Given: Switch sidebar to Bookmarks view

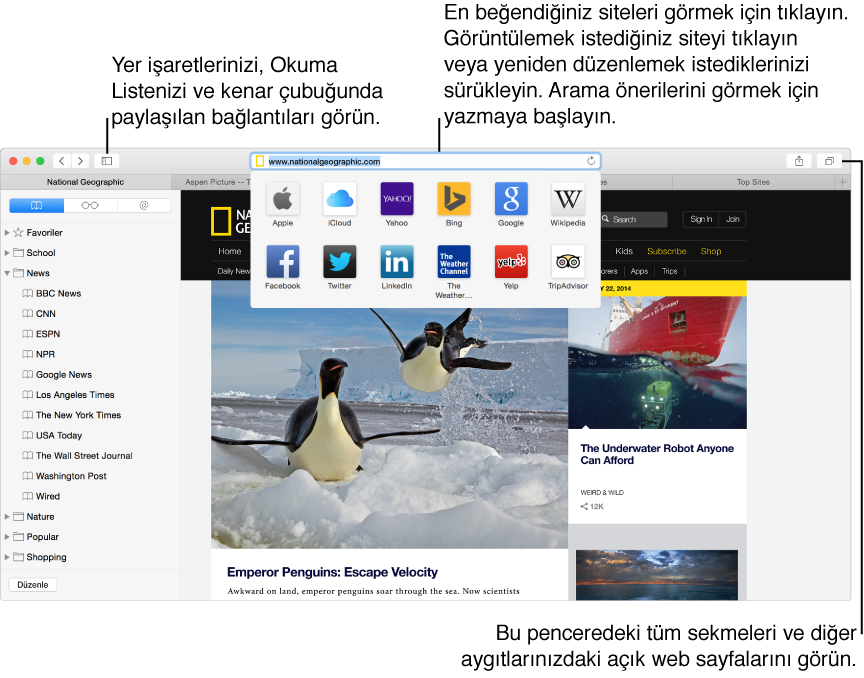Looking at the screenshot, I should coord(37,205).
